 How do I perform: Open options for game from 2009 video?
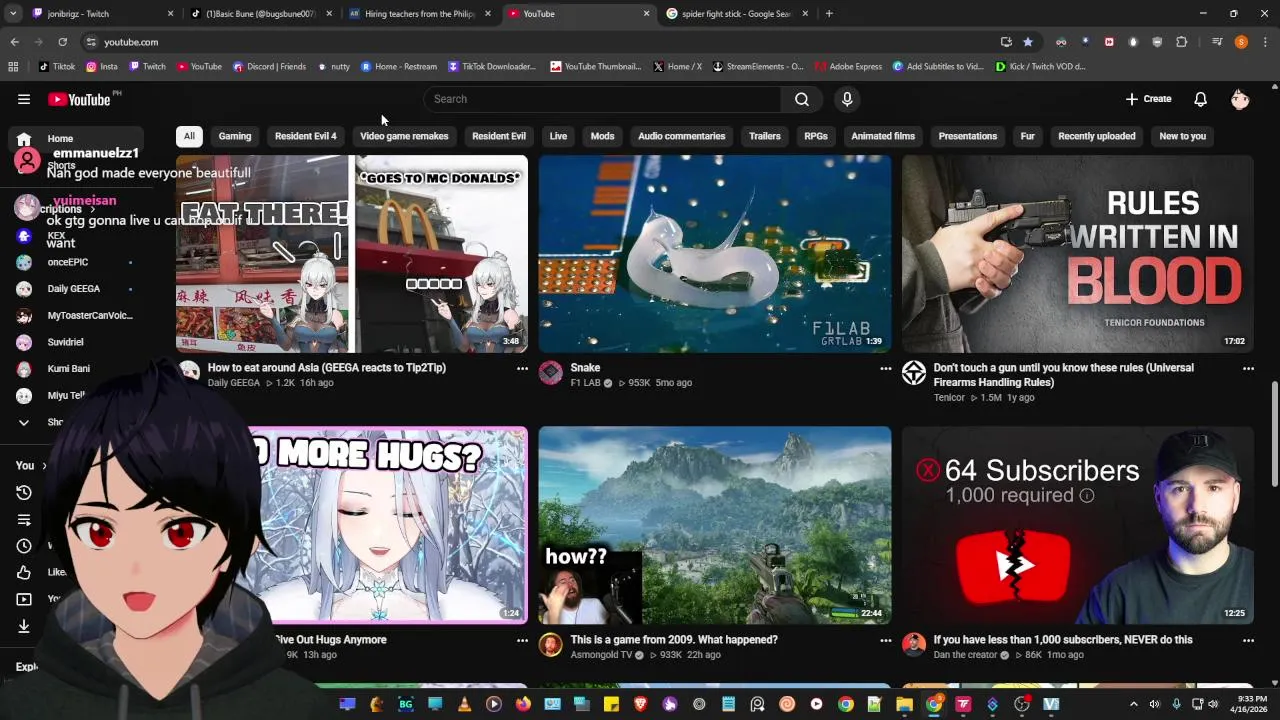tap(885, 640)
